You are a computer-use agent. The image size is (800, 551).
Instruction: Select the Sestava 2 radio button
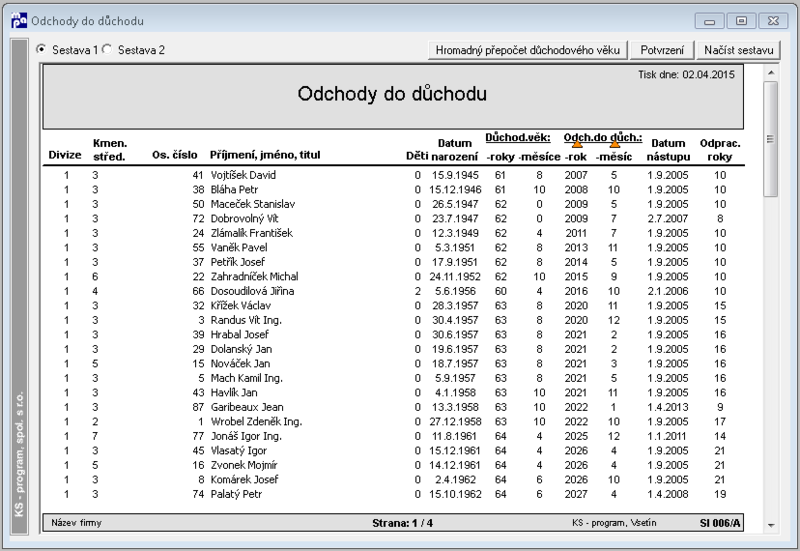[107, 49]
